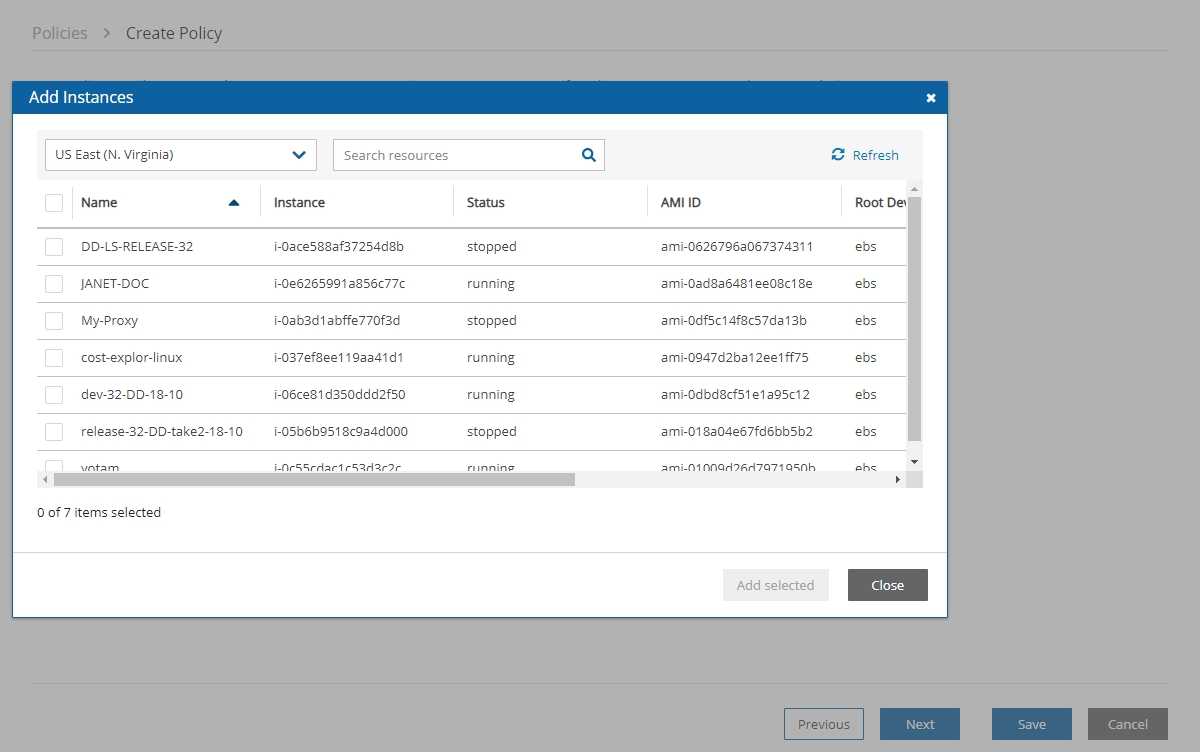Click the Instance column header
Screen dimensions: 1200x752
click(299, 203)
